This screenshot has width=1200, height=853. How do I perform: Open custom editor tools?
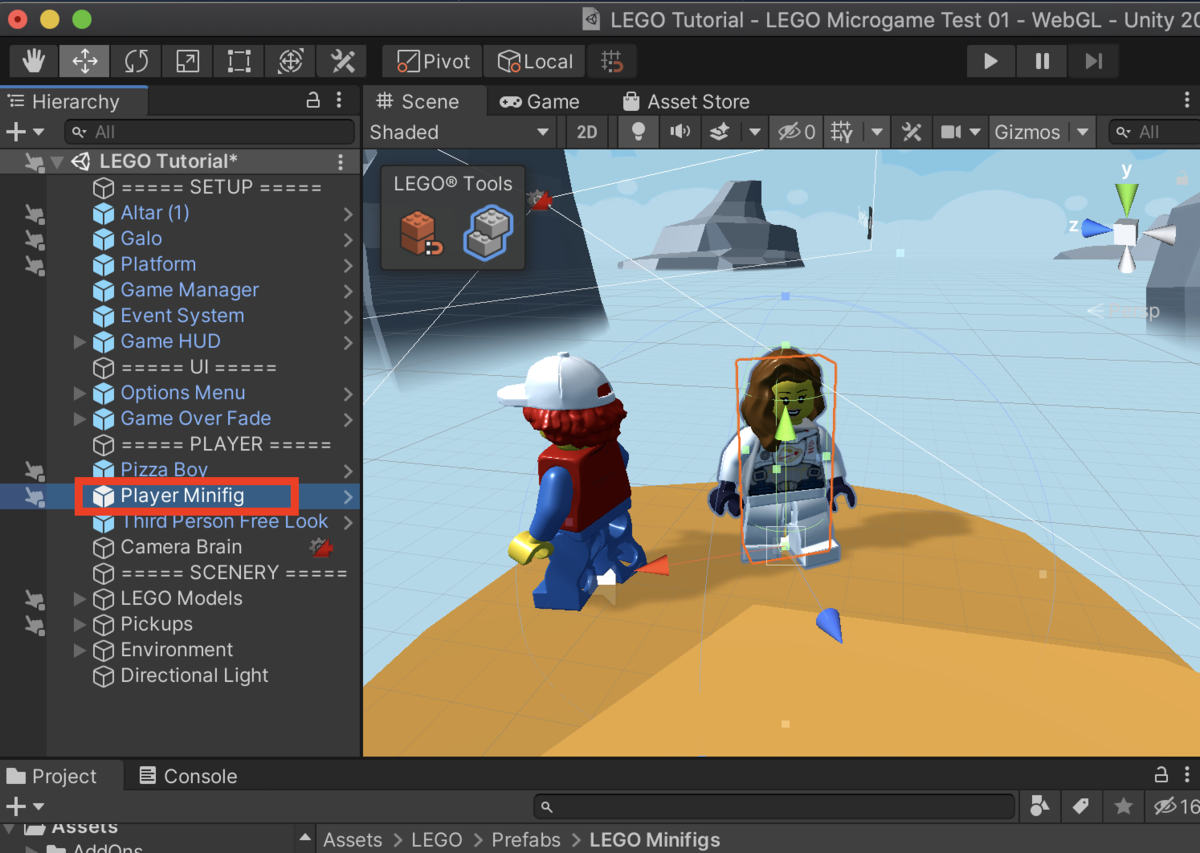342,61
